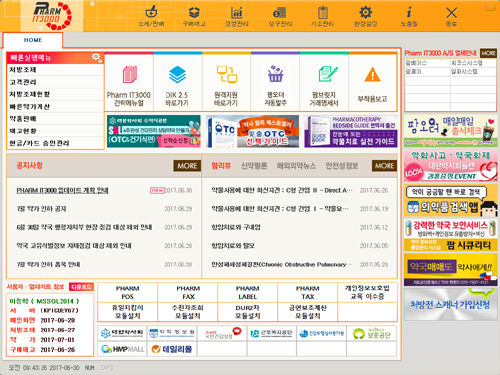Open 대한약사회 logo link
The image size is (500, 375).
122,333
